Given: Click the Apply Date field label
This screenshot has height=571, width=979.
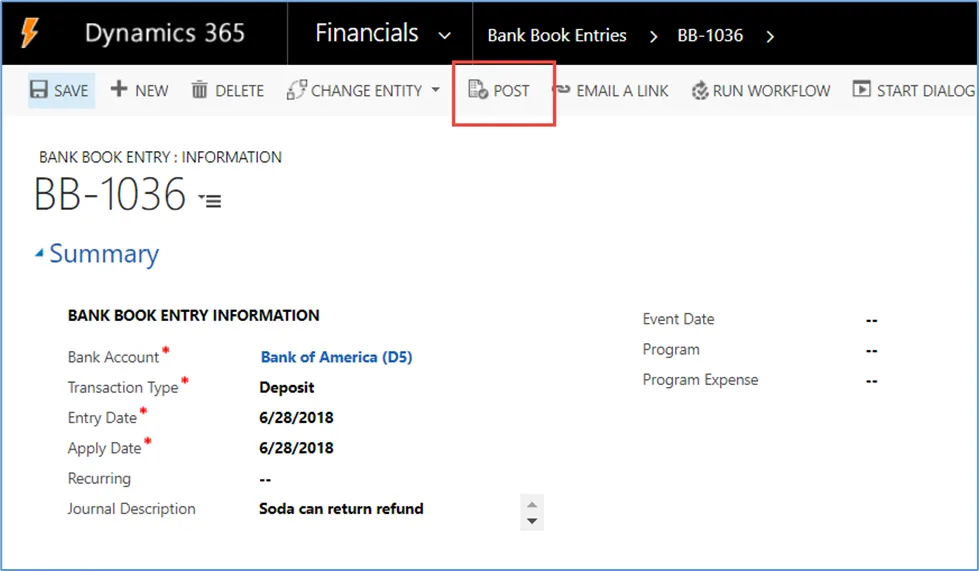Looking at the screenshot, I should (x=105, y=448).
